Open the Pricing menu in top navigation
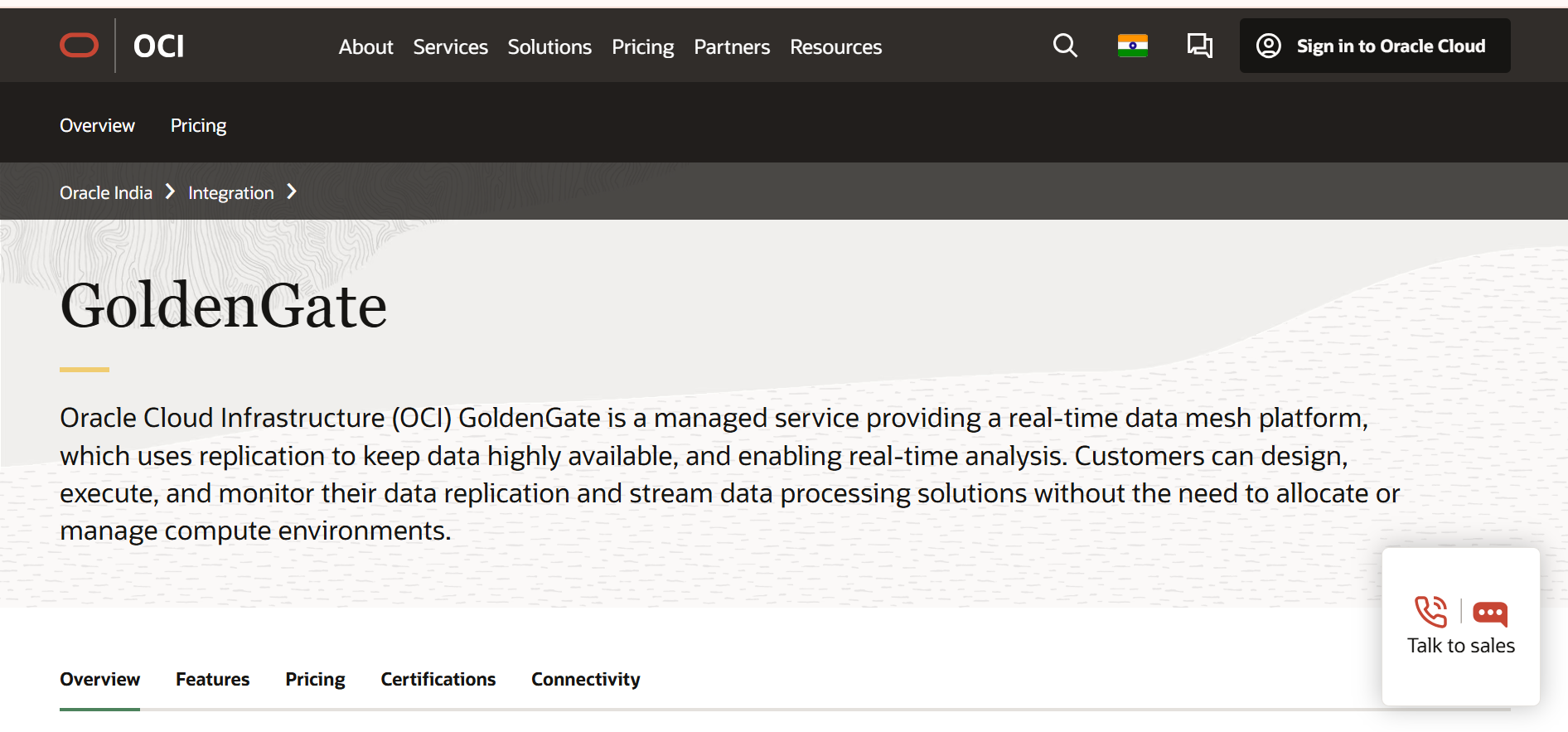Image resolution: width=1568 pixels, height=732 pixels. coord(642,47)
